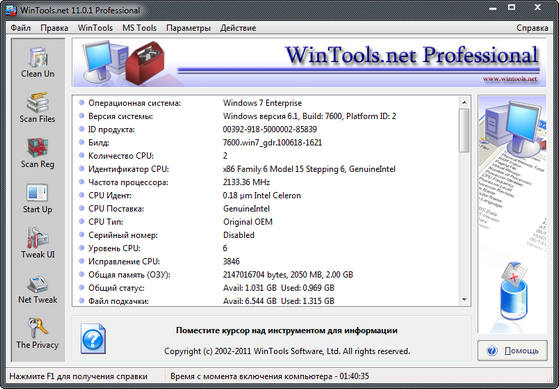The height and width of the screenshot is (389, 559).
Task: Click the info list scrollbar up arrow
Action: pos(464,103)
